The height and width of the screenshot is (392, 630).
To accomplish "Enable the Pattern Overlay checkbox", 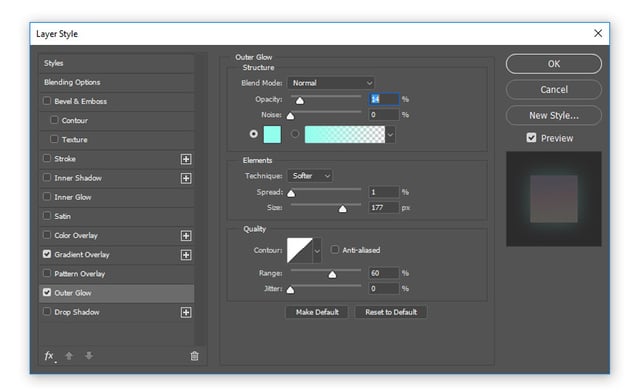I will click(x=47, y=273).
